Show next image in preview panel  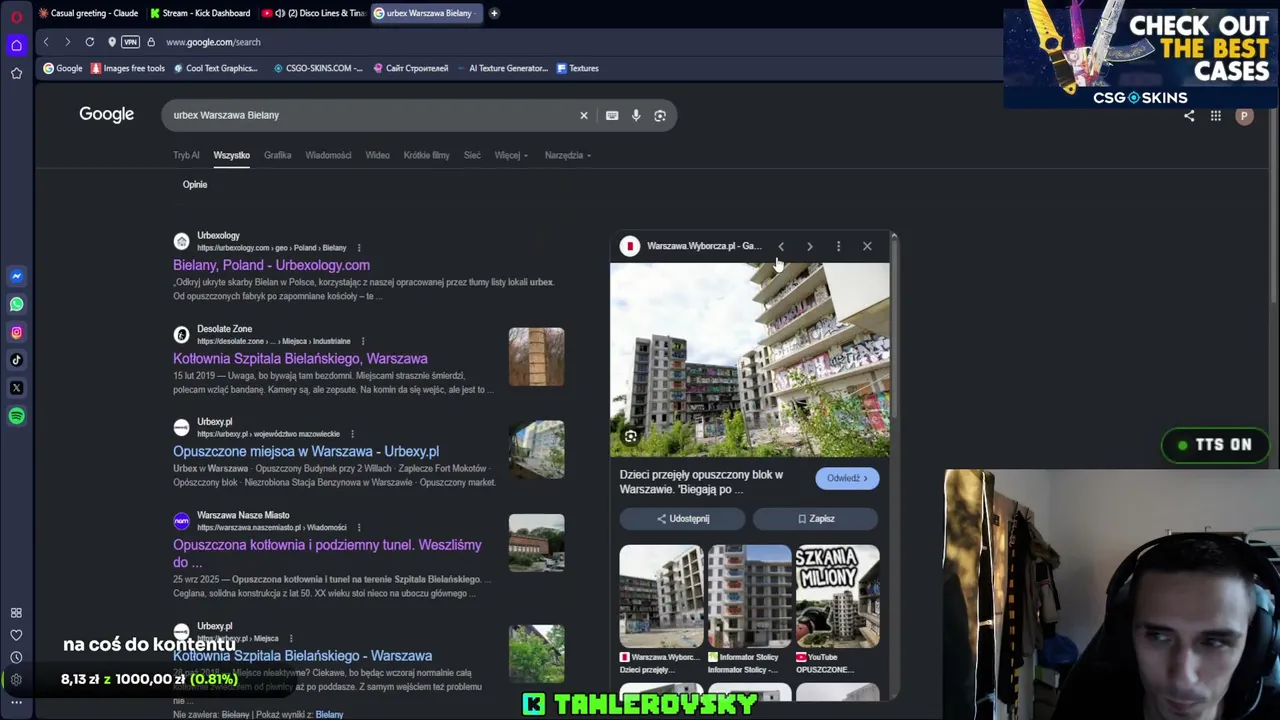(810, 246)
